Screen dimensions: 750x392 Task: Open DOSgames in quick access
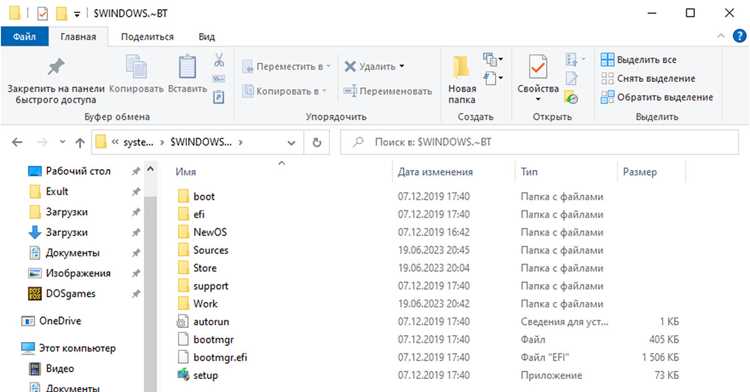(x=62, y=294)
